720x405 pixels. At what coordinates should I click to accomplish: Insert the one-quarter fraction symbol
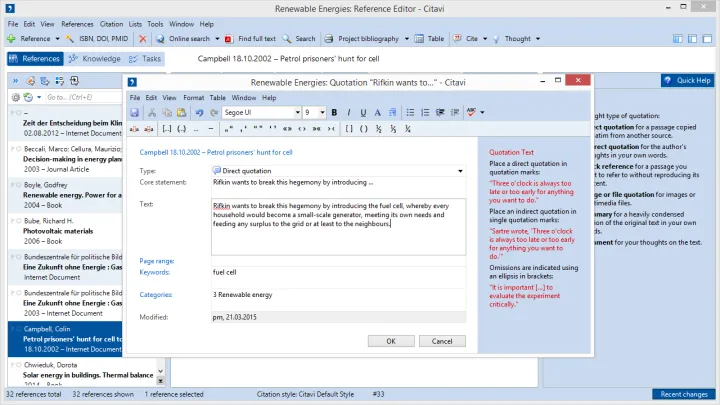click(x=408, y=129)
